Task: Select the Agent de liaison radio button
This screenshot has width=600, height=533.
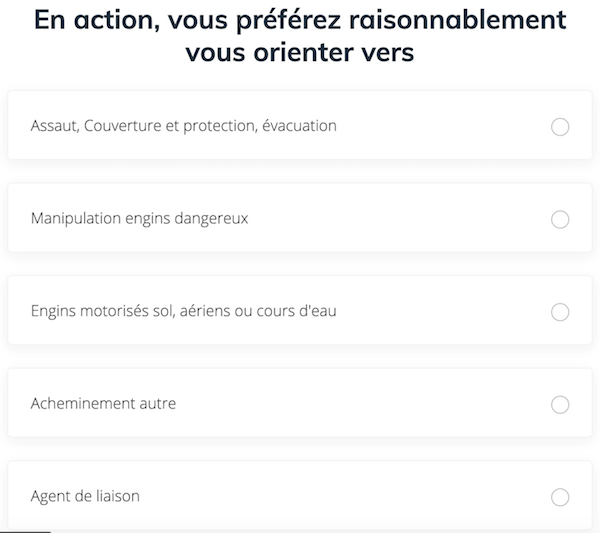Action: tap(560, 497)
